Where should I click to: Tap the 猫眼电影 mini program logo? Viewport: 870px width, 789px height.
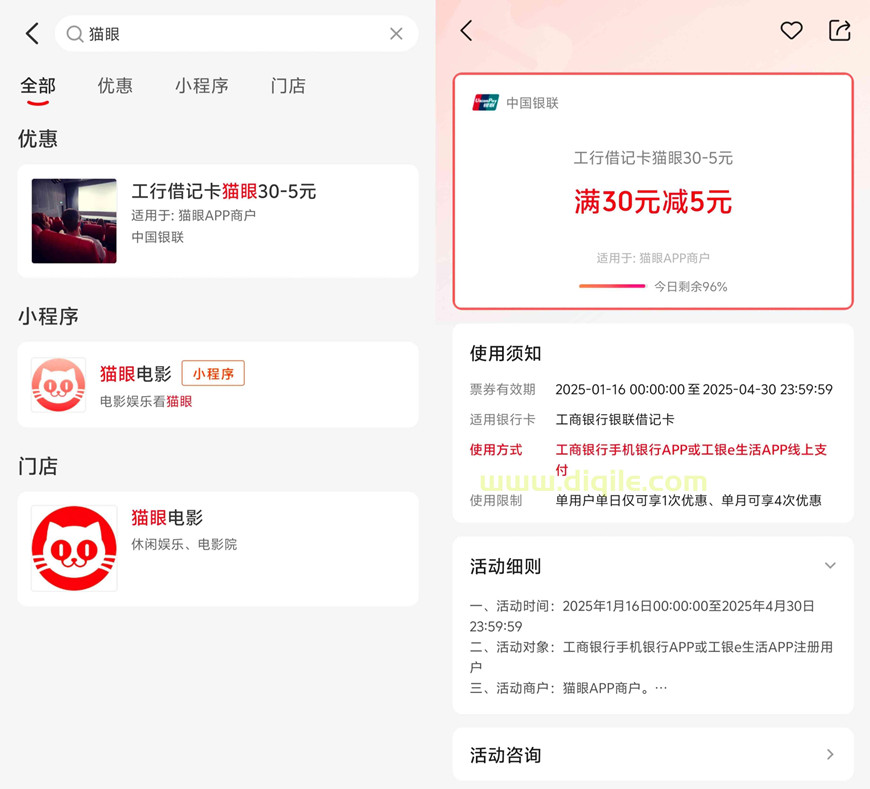click(x=58, y=385)
